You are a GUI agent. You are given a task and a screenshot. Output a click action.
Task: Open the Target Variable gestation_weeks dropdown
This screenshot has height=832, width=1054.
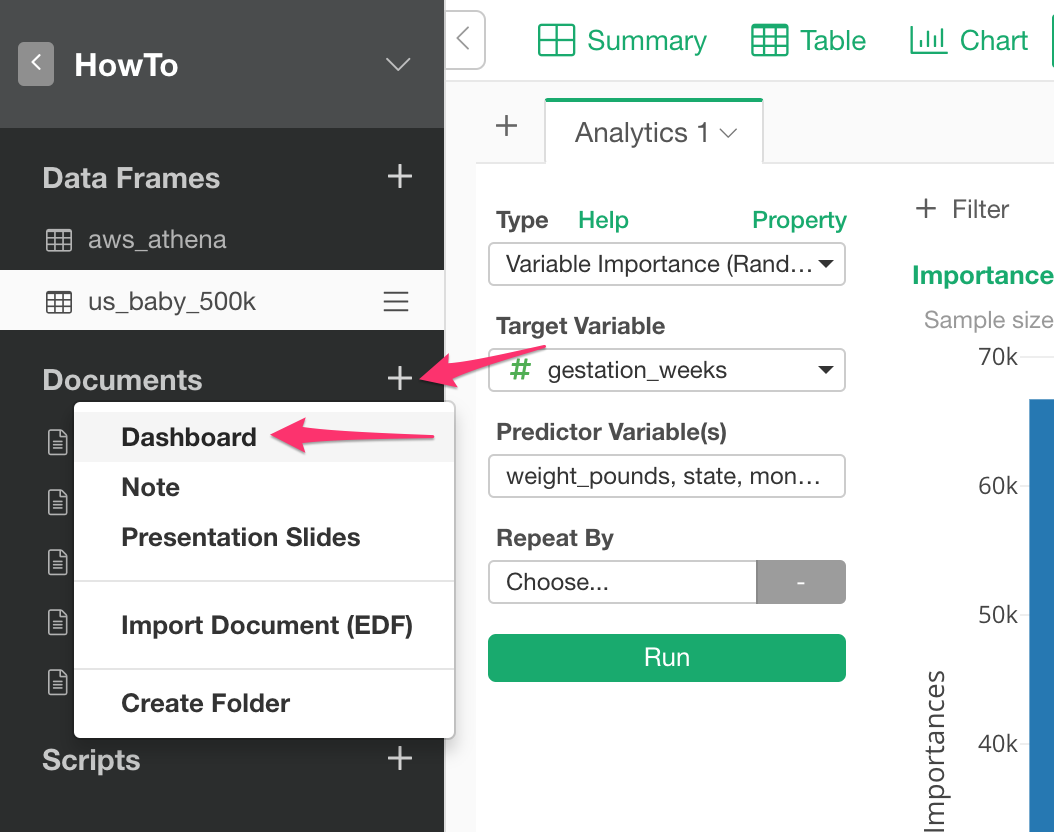(x=666, y=370)
